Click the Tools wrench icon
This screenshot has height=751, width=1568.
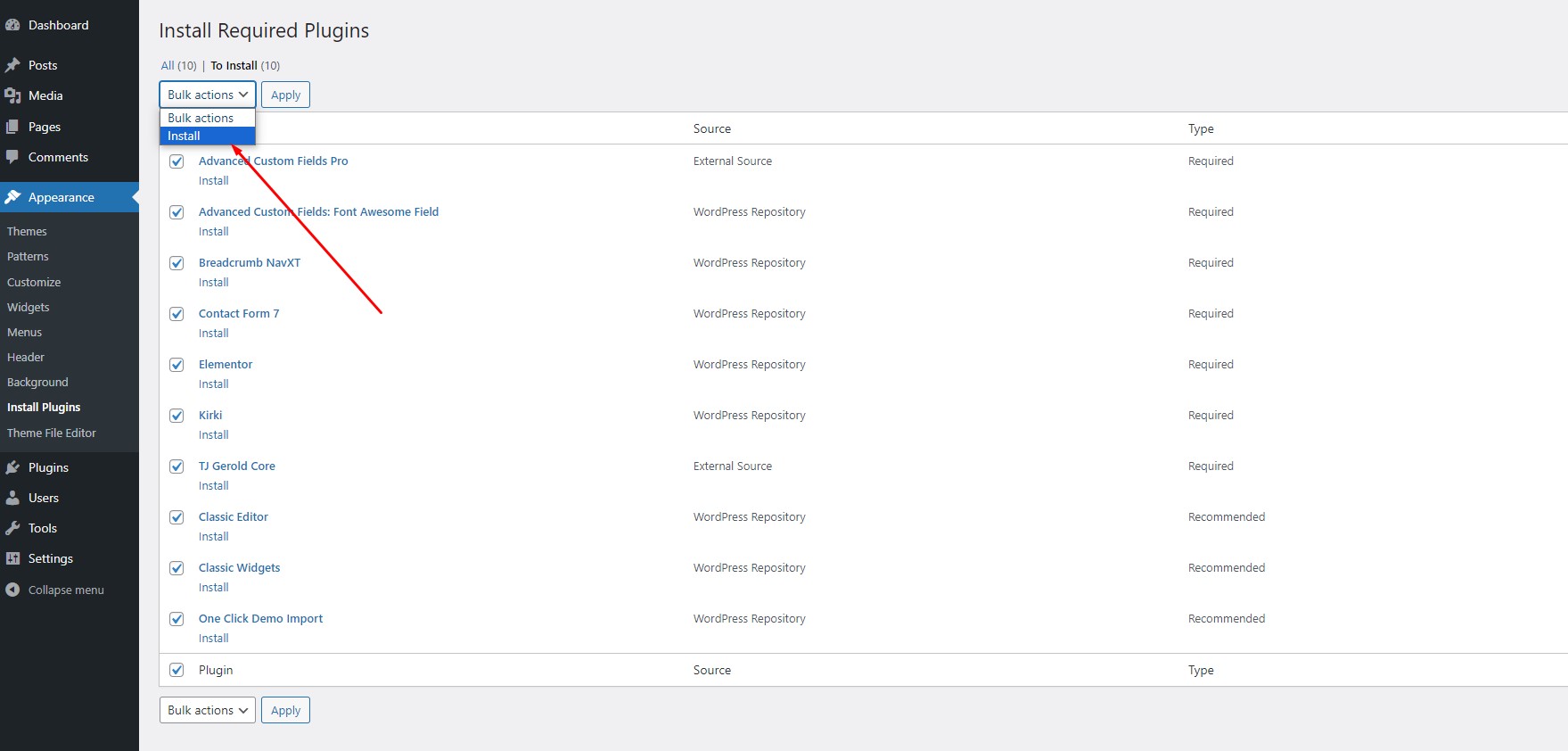pos(12,528)
